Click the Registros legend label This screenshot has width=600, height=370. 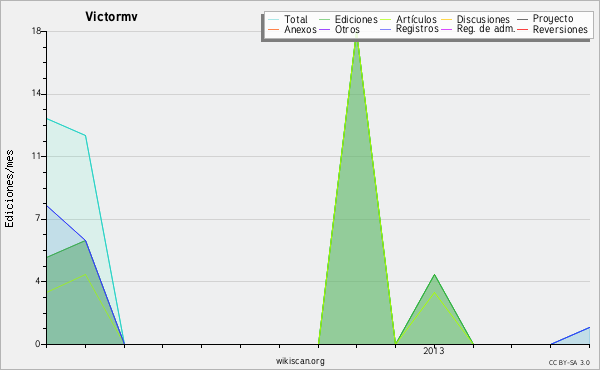[x=417, y=29]
